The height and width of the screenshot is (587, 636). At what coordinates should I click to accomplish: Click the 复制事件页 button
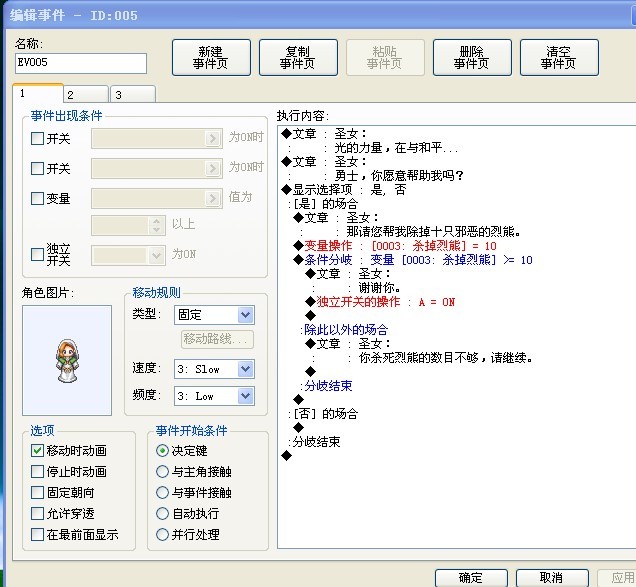coord(298,58)
